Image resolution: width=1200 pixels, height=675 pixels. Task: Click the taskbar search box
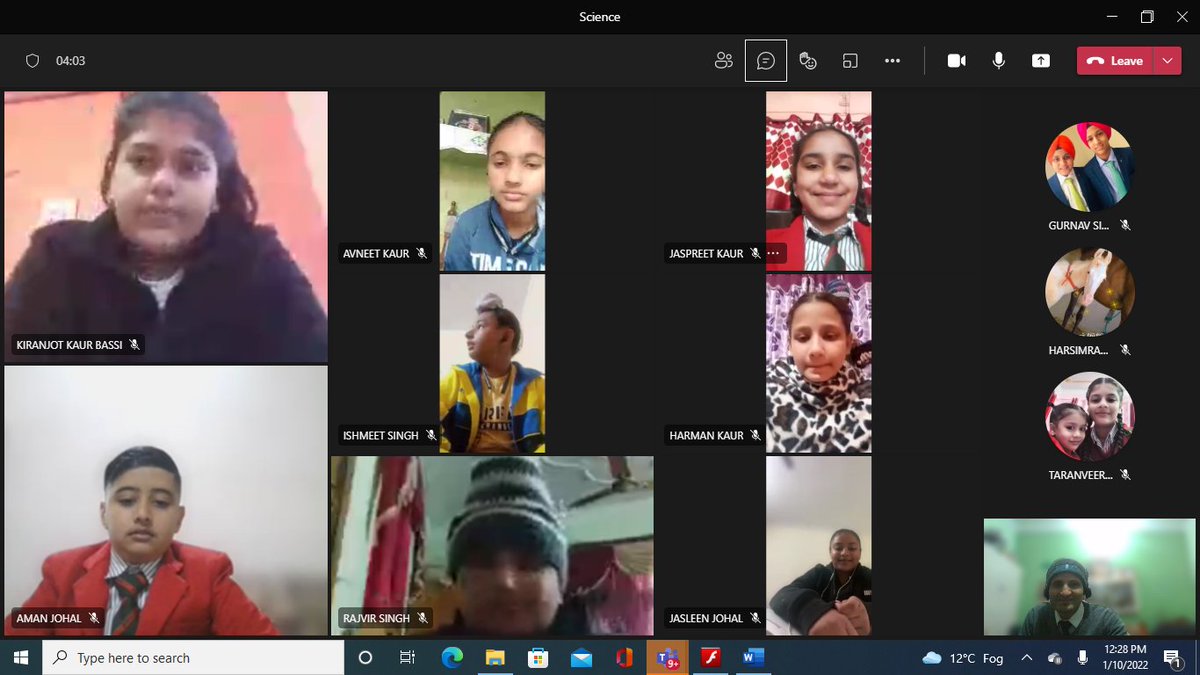[x=194, y=657]
